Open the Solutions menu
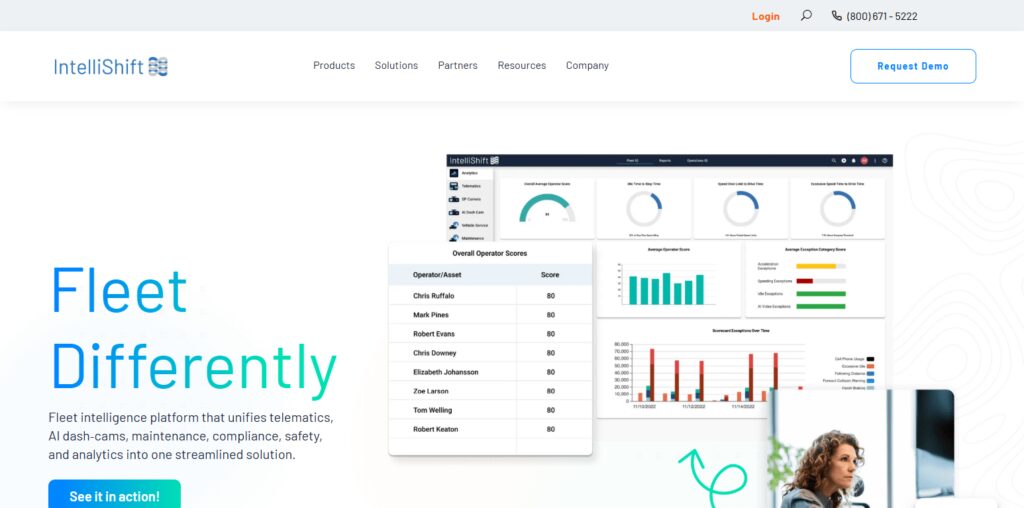Image resolution: width=1024 pixels, height=508 pixels. 396,65
